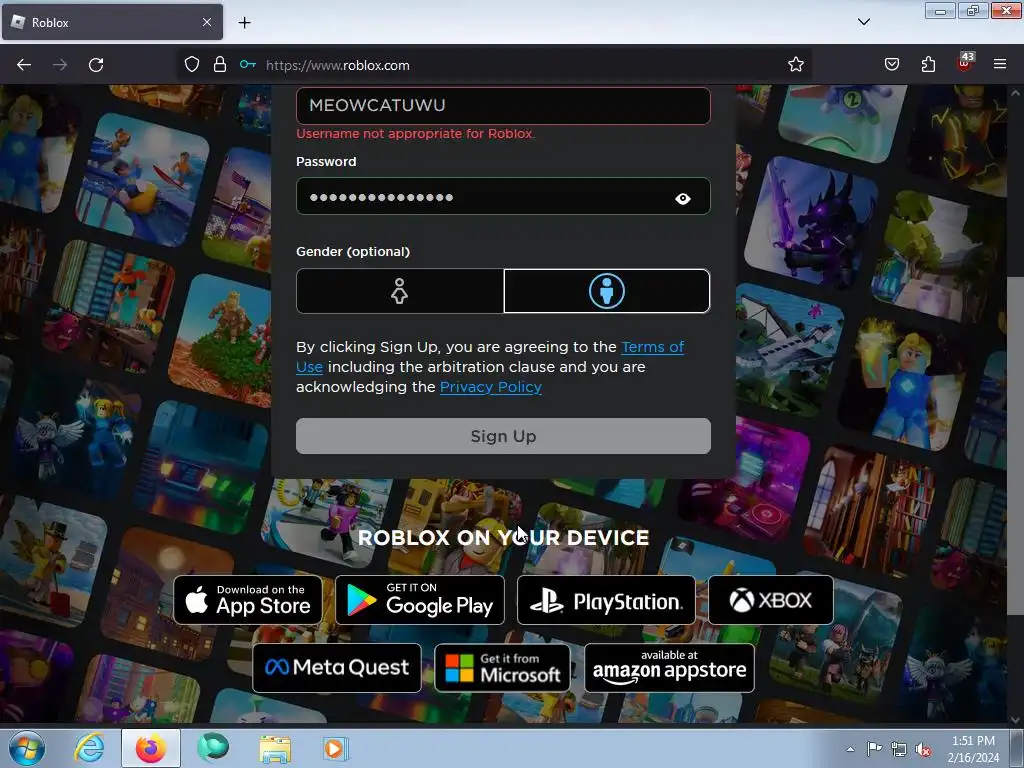This screenshot has height=768, width=1024.
Task: Click the Firefox taskbar icon
Action: pos(151,748)
